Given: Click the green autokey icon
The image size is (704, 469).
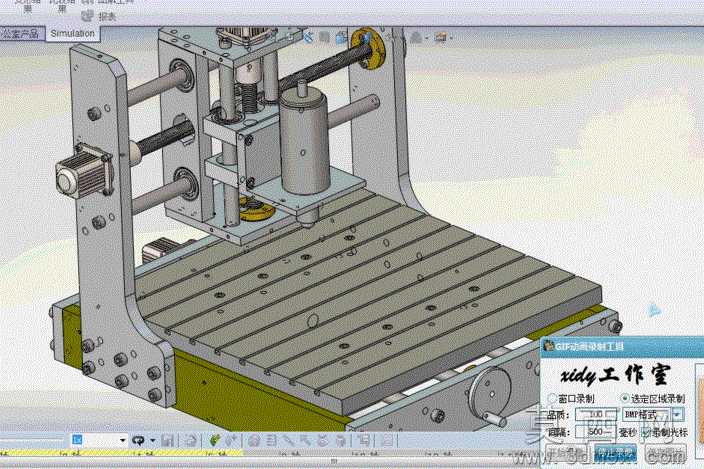Looking at the screenshot, I should (x=215, y=440).
